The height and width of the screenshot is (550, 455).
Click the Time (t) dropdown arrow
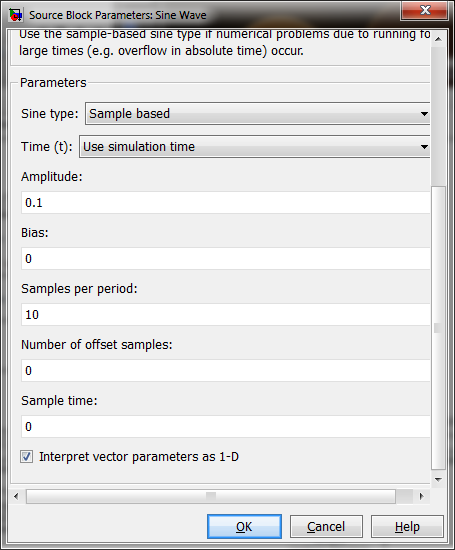click(x=424, y=147)
